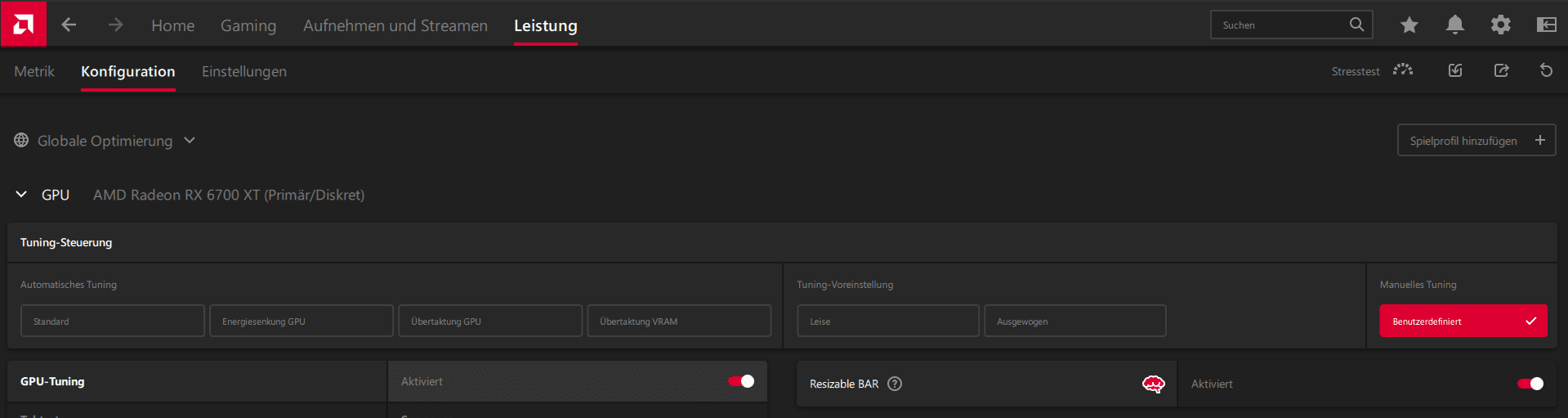Viewport: 1568px width, 418px height.
Task: Select the Leistung tab
Action: (x=546, y=25)
